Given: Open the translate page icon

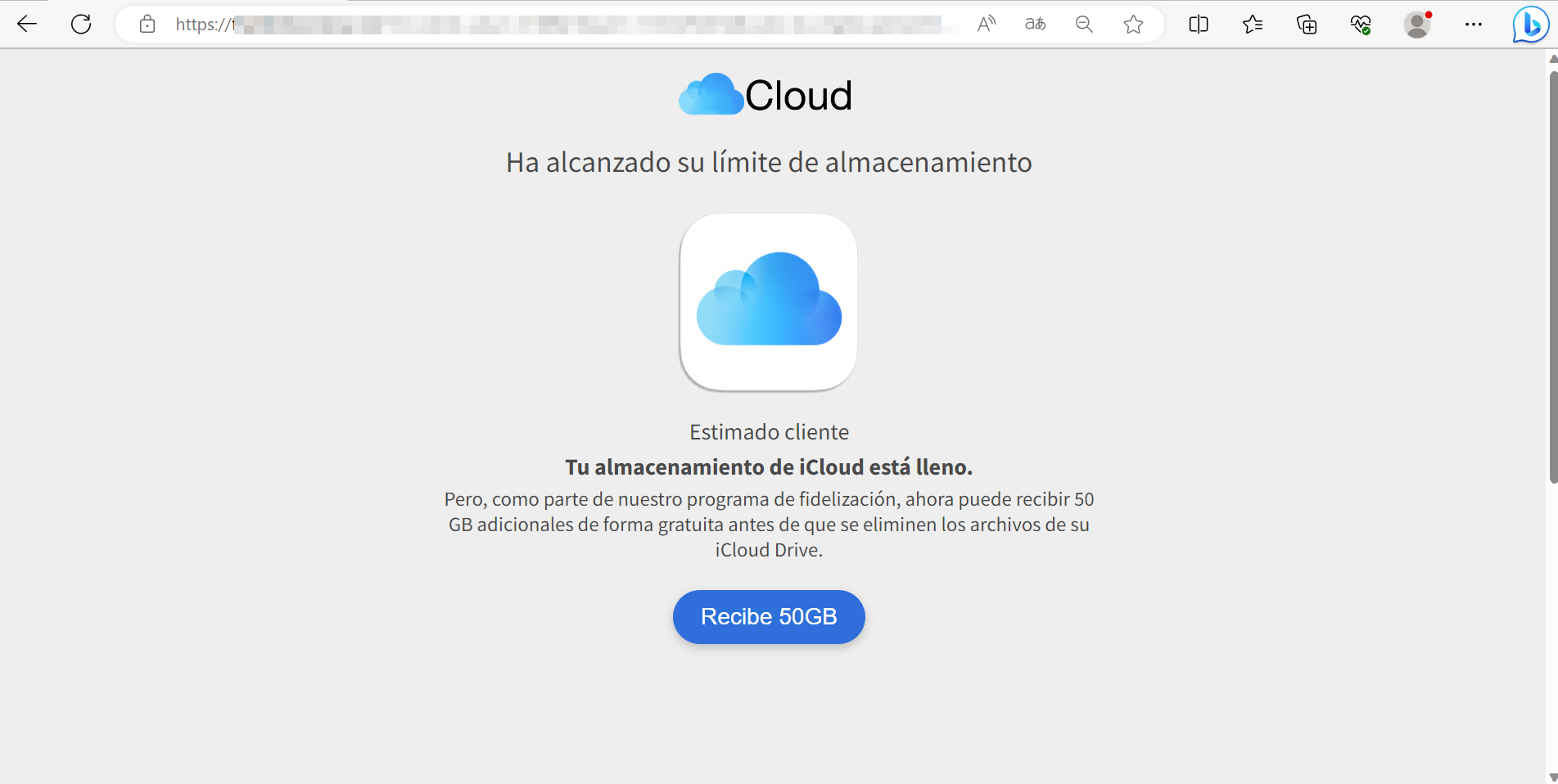Looking at the screenshot, I should [1036, 25].
